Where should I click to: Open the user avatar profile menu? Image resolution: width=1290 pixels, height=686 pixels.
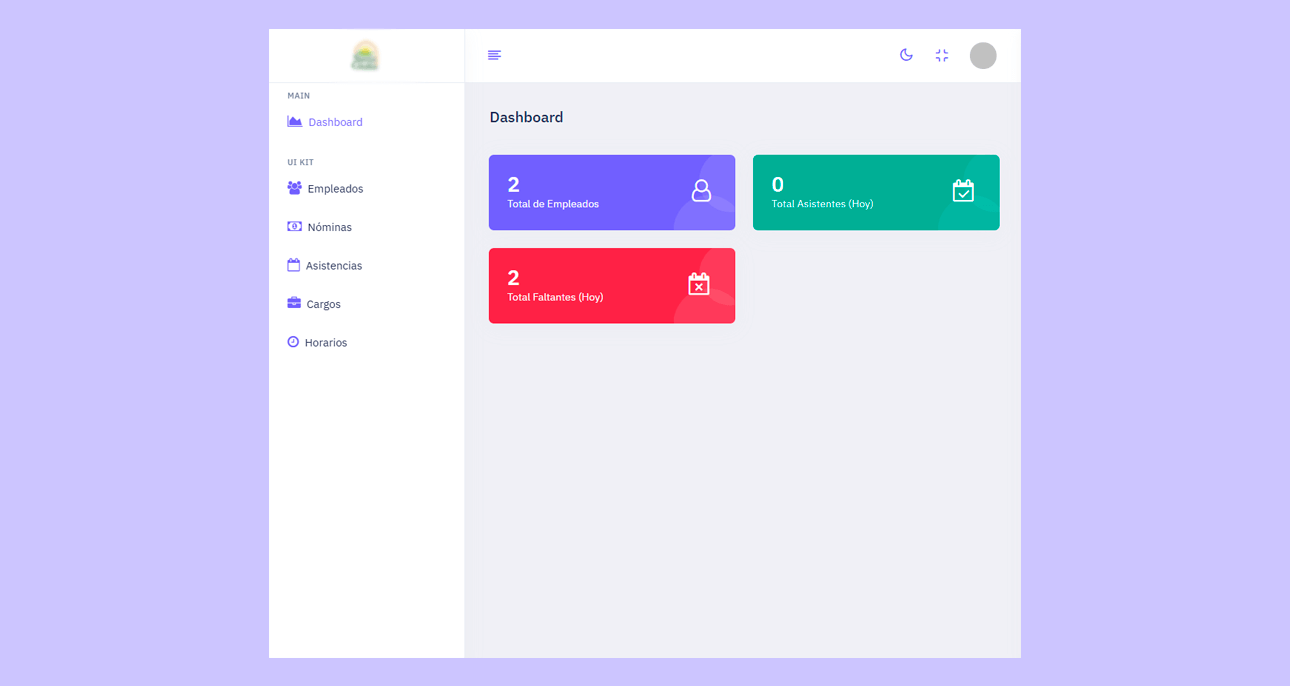click(x=983, y=55)
